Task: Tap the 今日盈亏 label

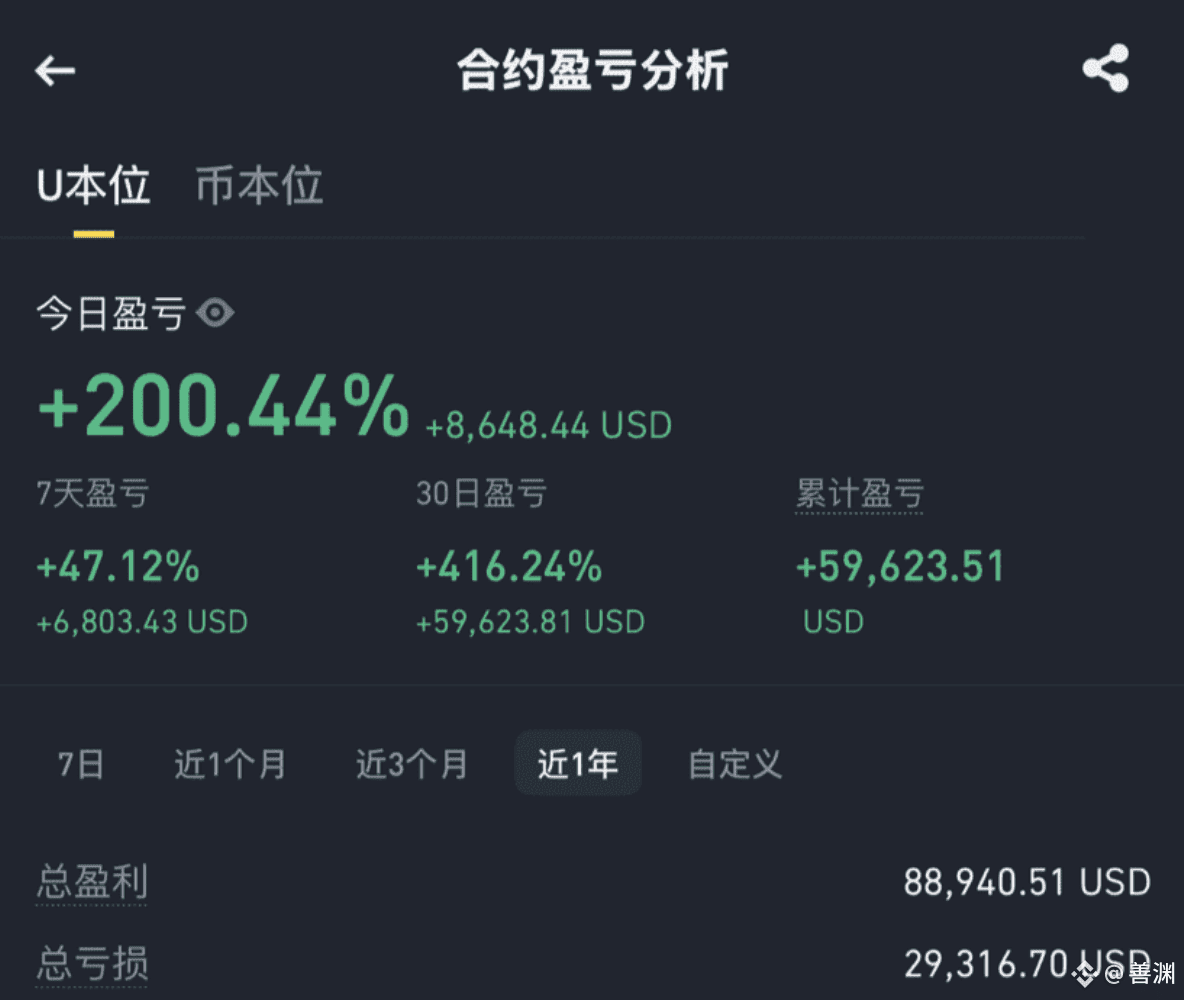Action: [x=111, y=314]
